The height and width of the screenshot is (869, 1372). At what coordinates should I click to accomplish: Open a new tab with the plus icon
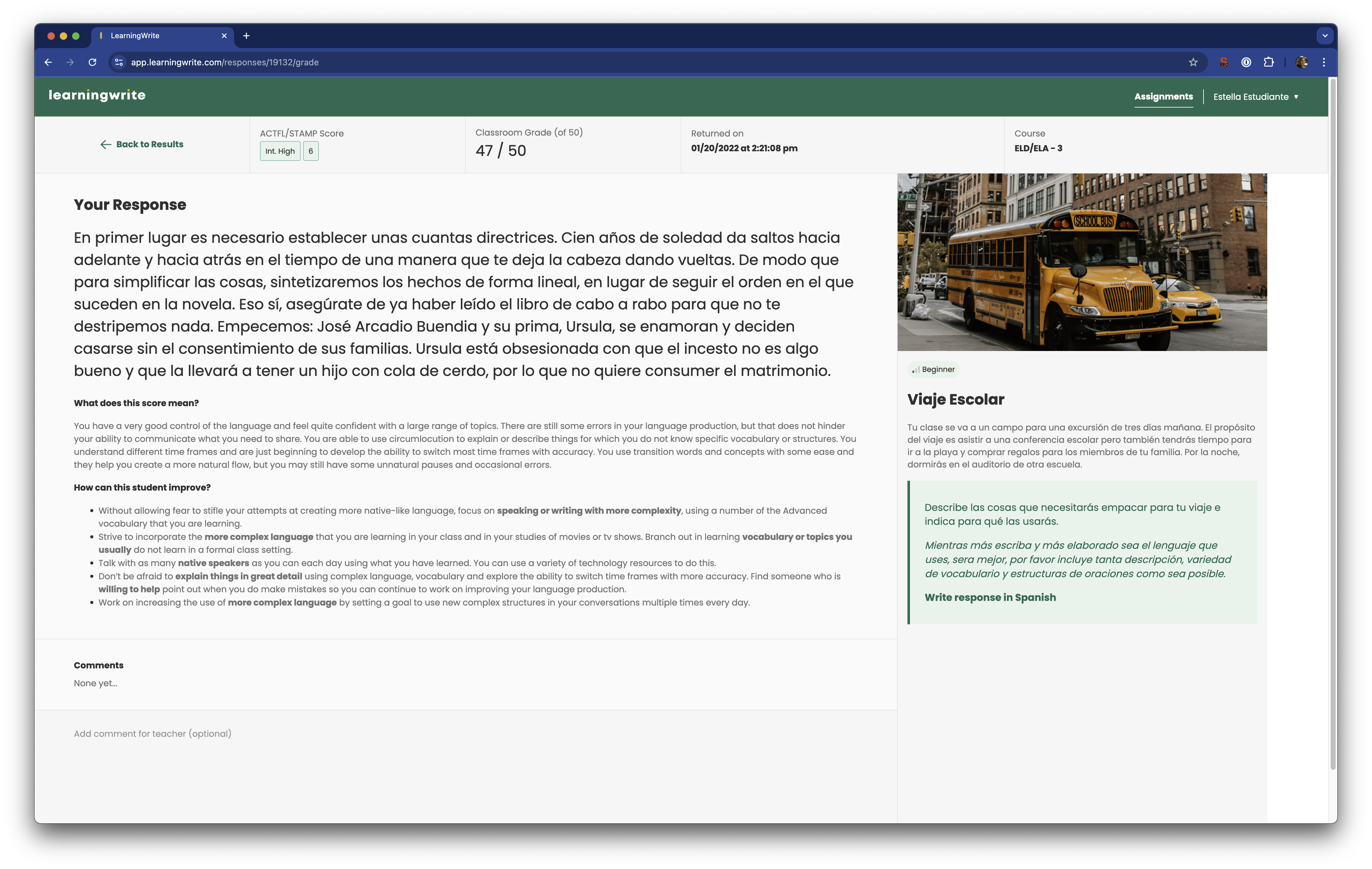pyautogui.click(x=246, y=35)
